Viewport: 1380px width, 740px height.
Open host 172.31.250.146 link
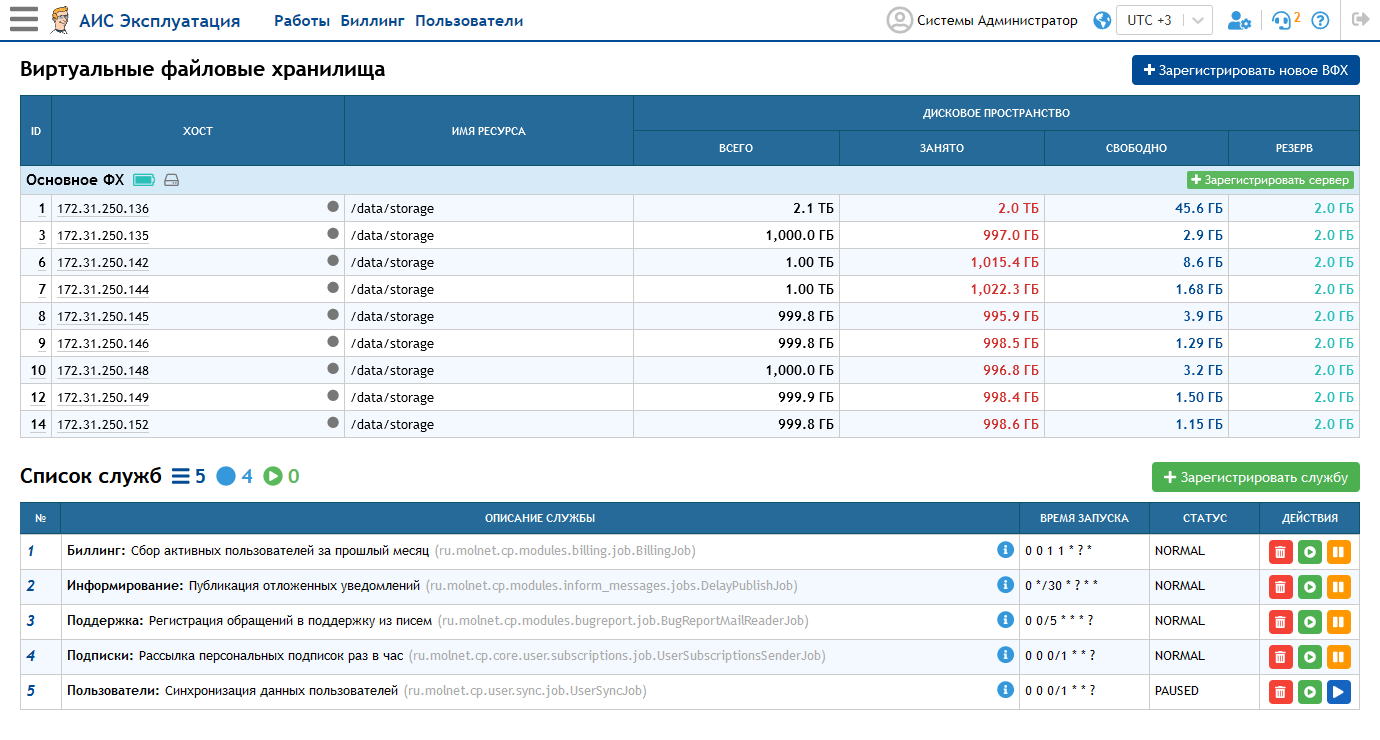point(103,344)
